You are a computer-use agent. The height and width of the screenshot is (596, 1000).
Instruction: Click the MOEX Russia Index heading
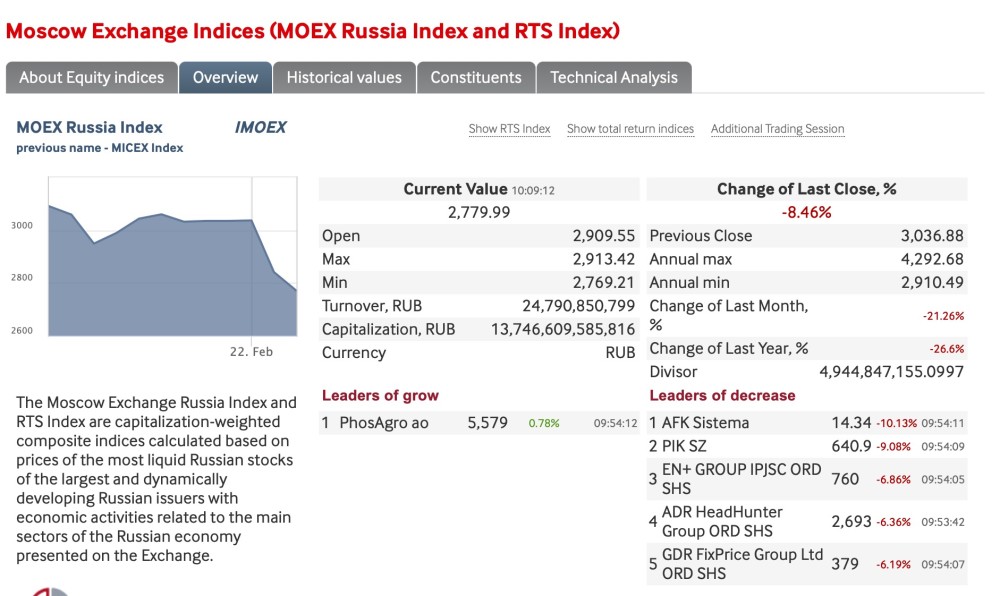[x=89, y=127]
